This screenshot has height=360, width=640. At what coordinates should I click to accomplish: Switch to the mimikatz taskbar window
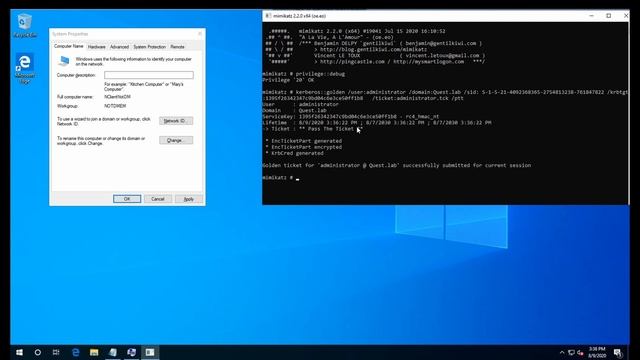pos(150,352)
